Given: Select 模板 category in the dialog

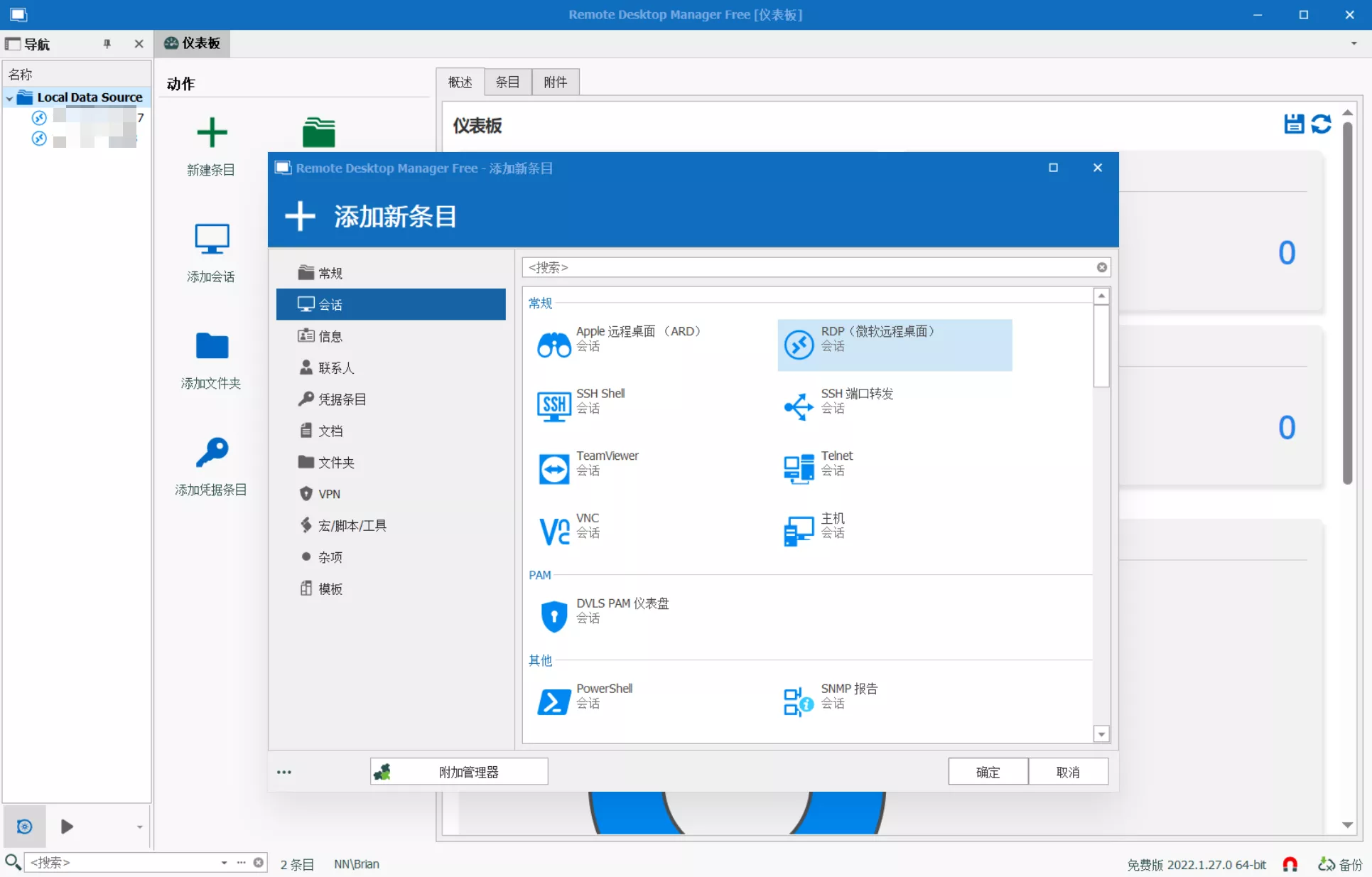Looking at the screenshot, I should 391,588.
